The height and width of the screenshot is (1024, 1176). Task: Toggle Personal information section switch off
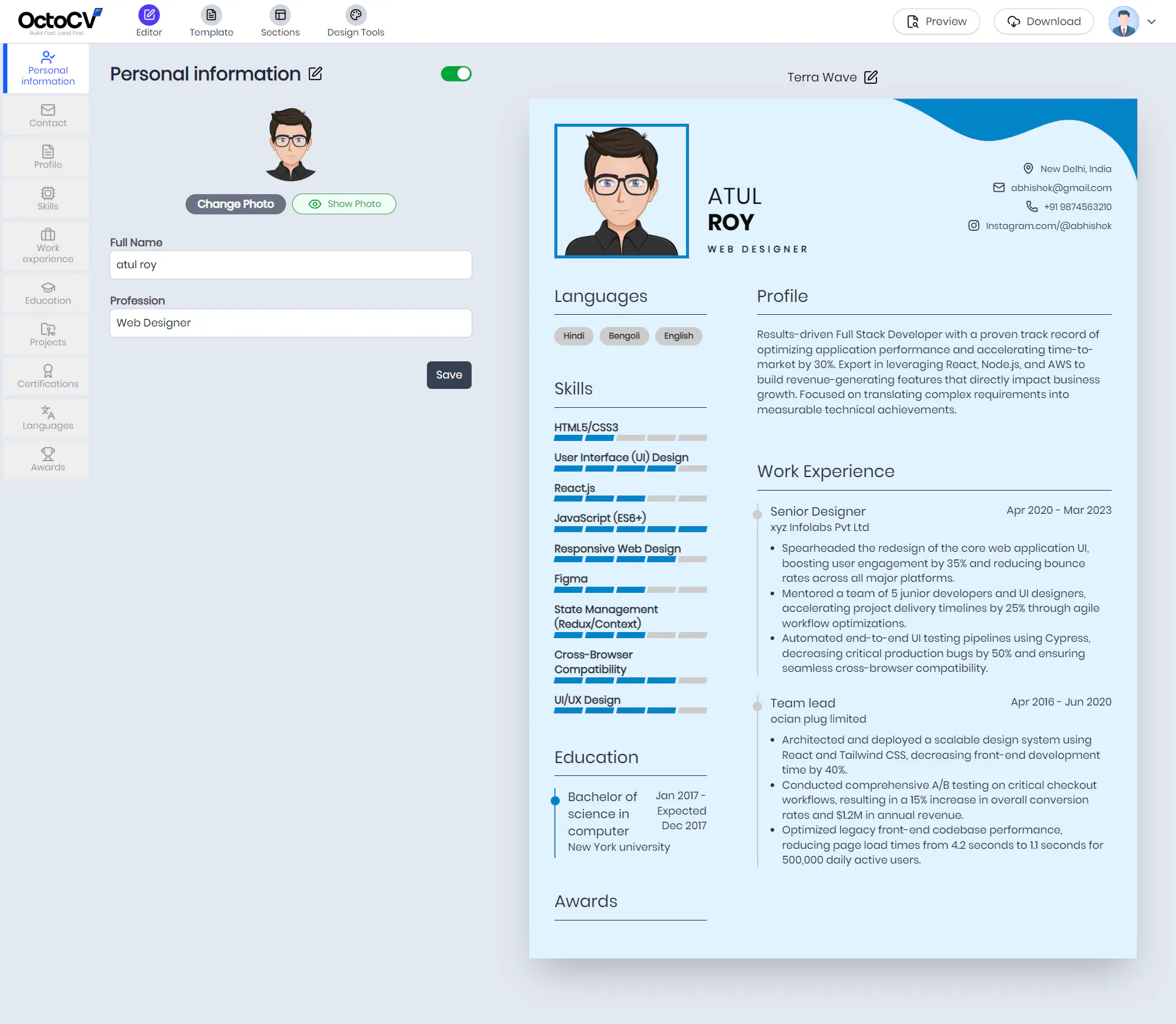pos(456,74)
